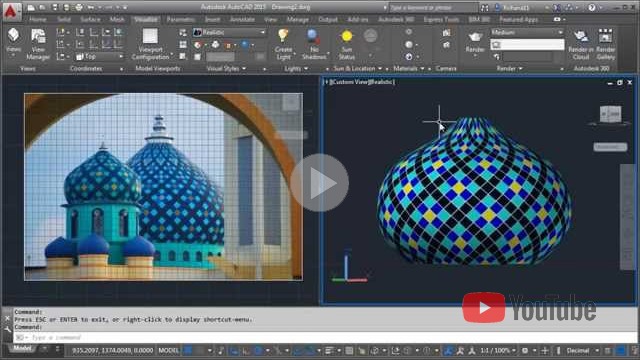The height and width of the screenshot is (360, 640).
Task: Click the Create Light bulb icon
Action: 283,37
